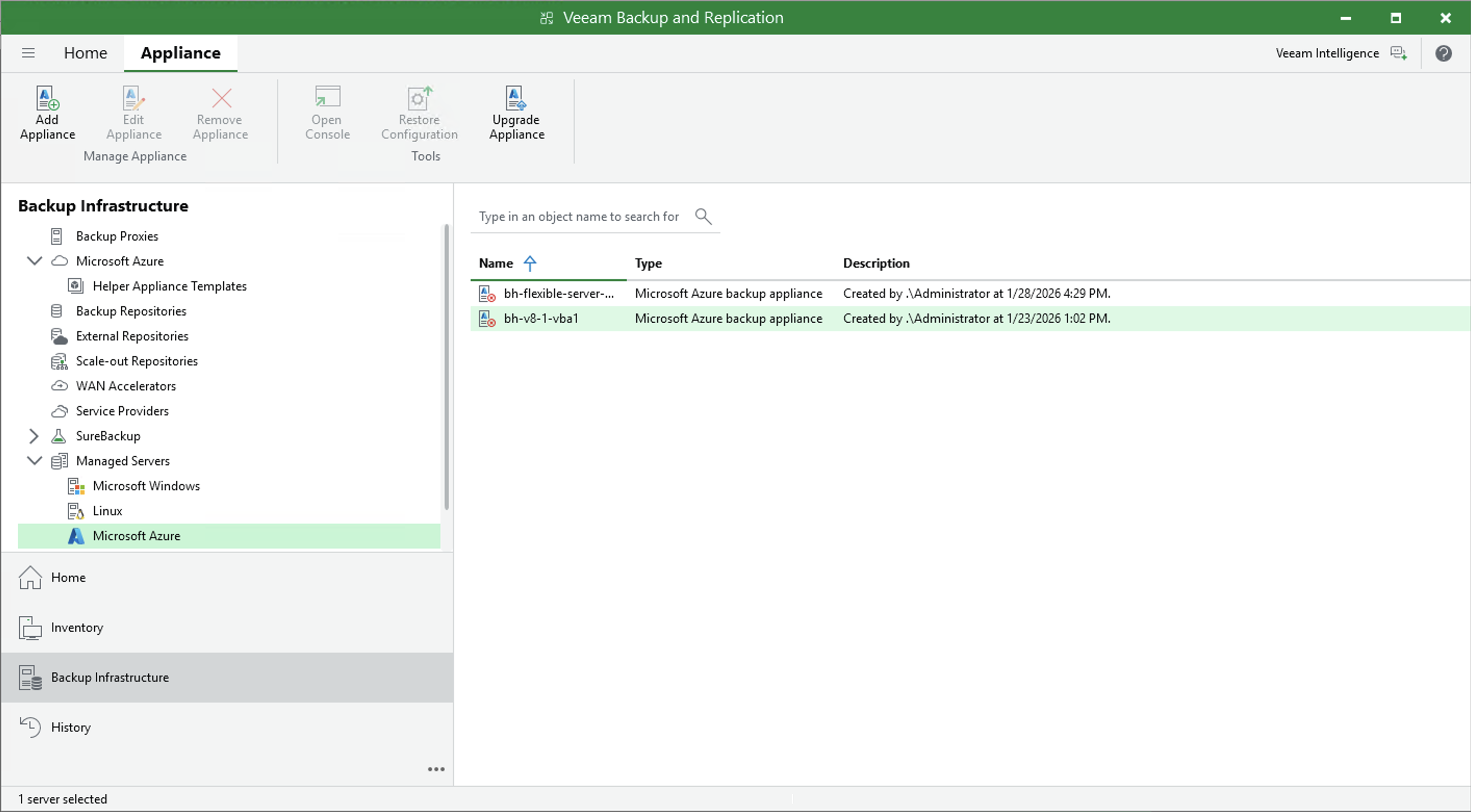The image size is (1471, 812).
Task: Select Service Providers in the tree
Action: 122,411
